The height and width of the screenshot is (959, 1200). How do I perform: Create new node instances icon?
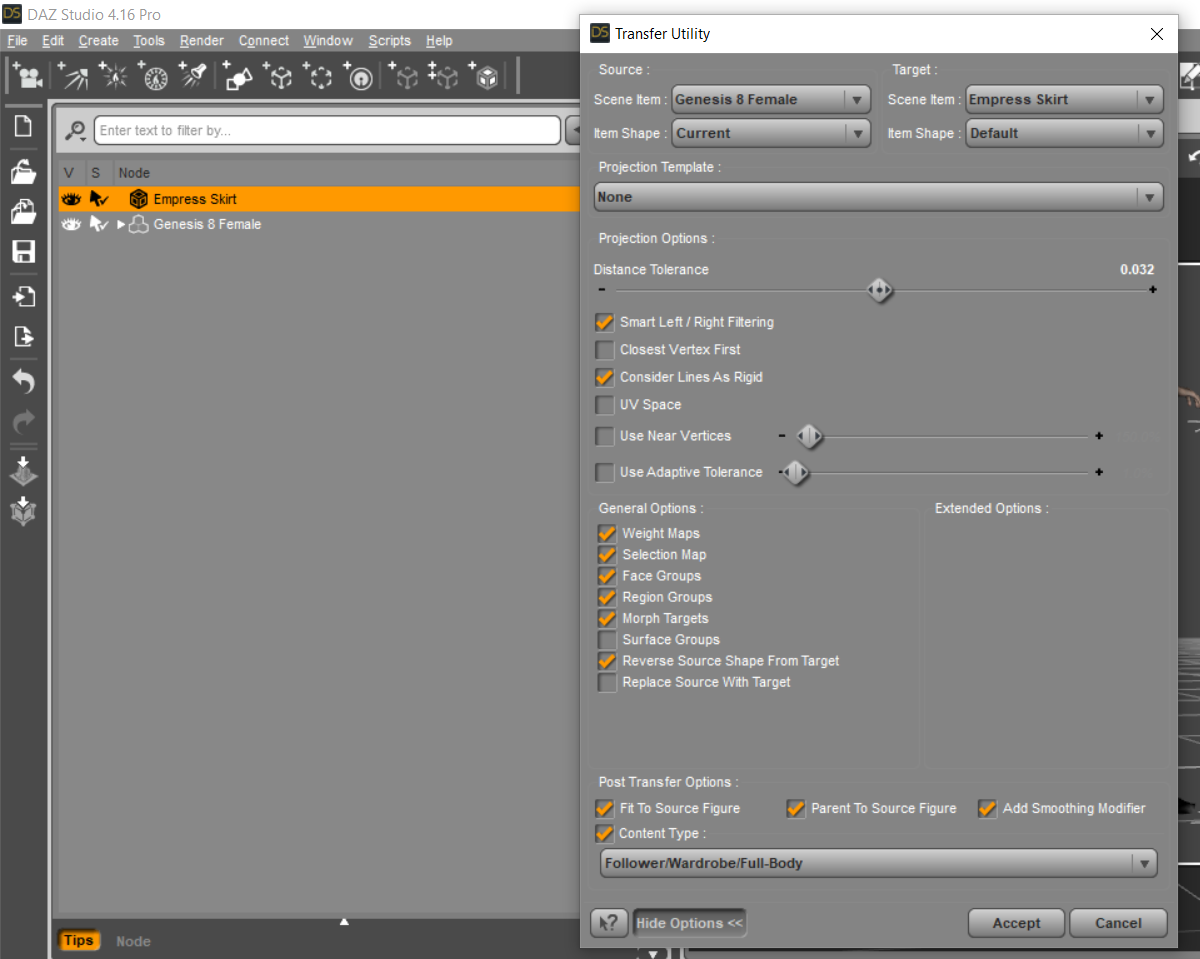pyautogui.click(x=443, y=76)
